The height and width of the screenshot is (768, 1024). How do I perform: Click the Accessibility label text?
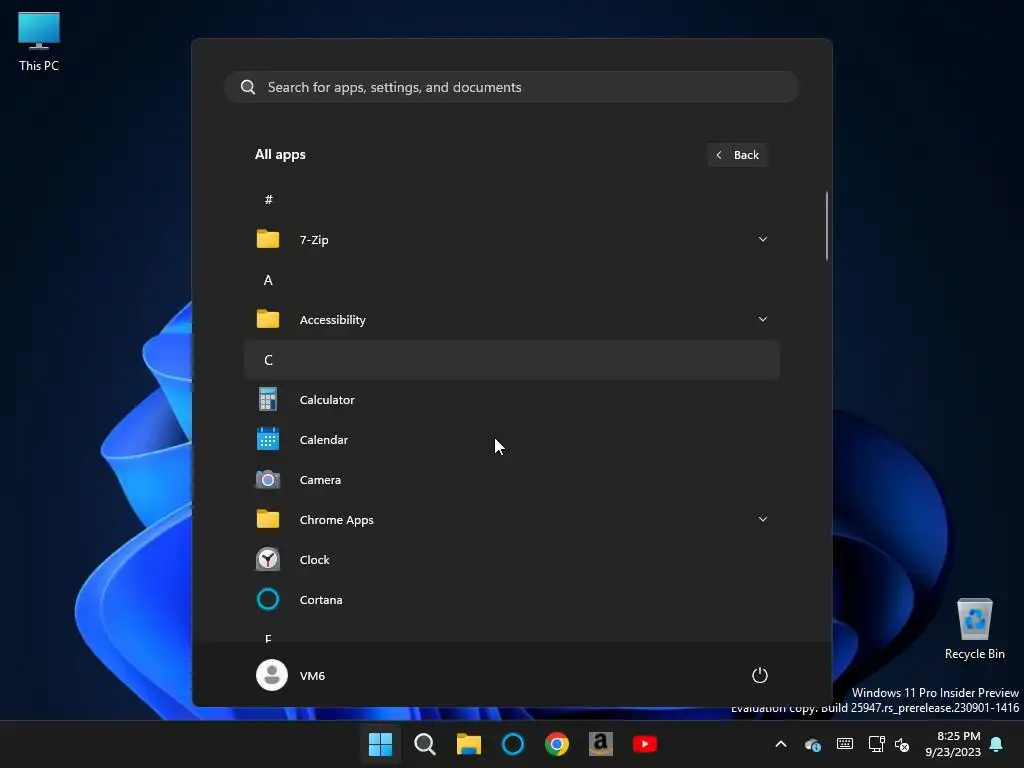[x=332, y=320]
